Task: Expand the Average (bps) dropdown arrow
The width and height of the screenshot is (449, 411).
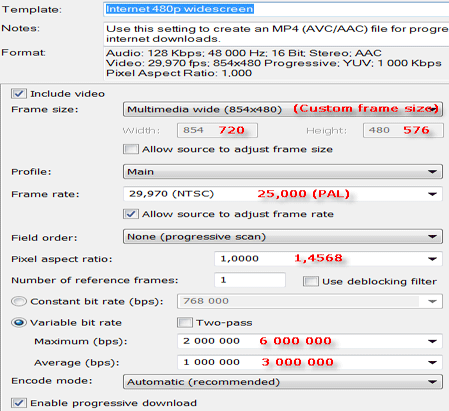Action: [432, 362]
